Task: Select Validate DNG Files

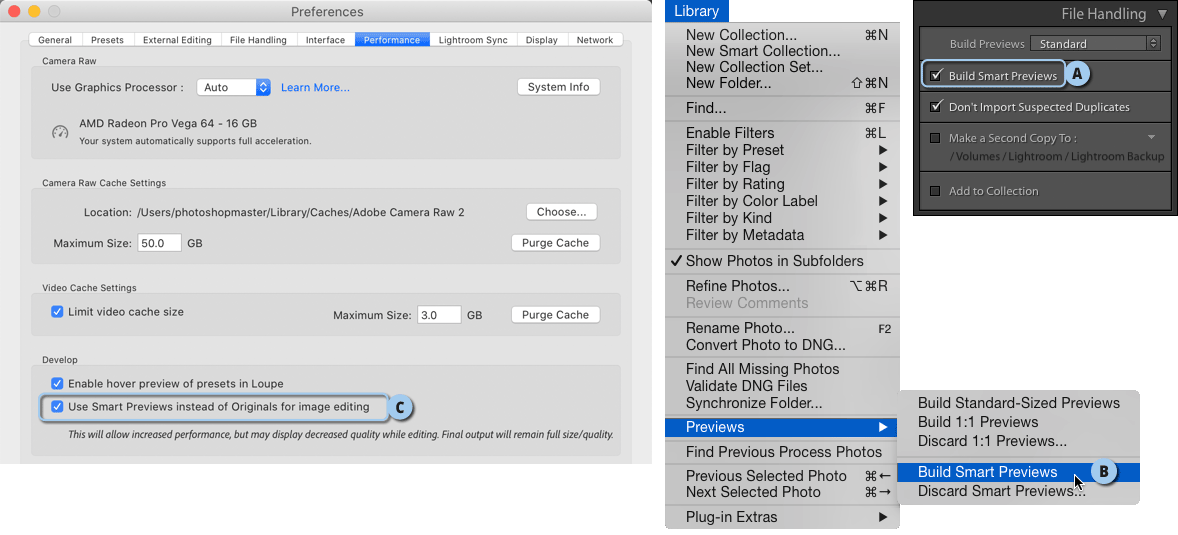Action: click(782, 386)
